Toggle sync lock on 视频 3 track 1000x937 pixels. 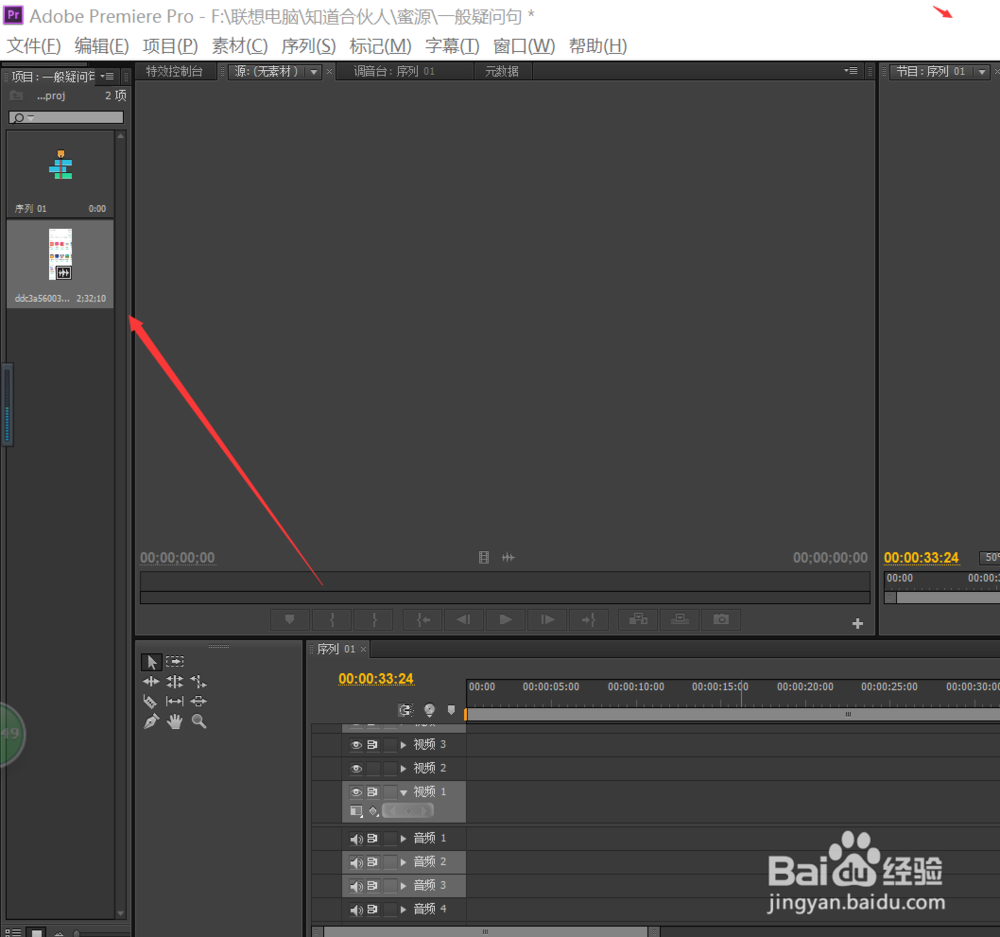373,744
